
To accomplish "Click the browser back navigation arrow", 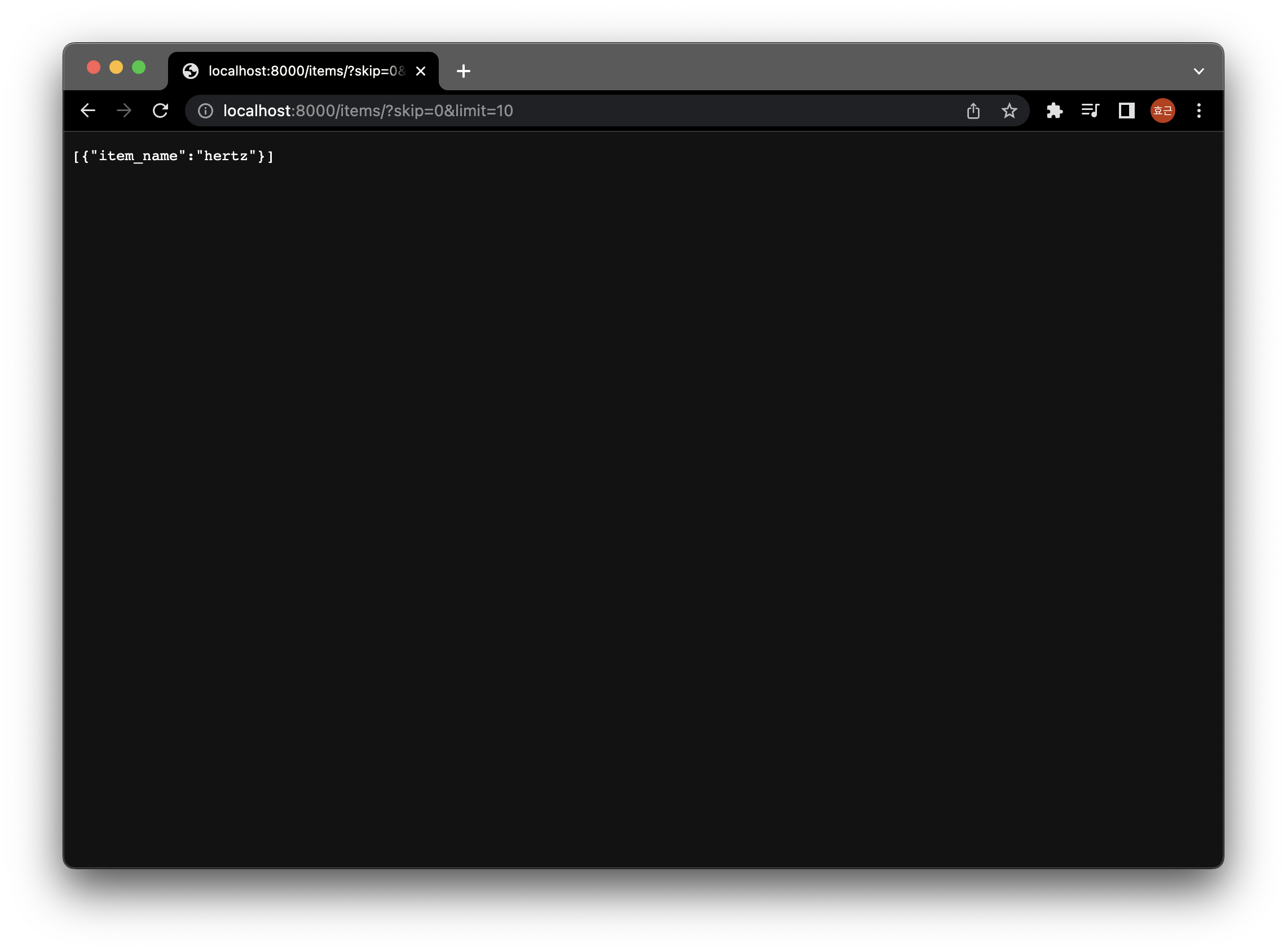I will tap(89, 111).
